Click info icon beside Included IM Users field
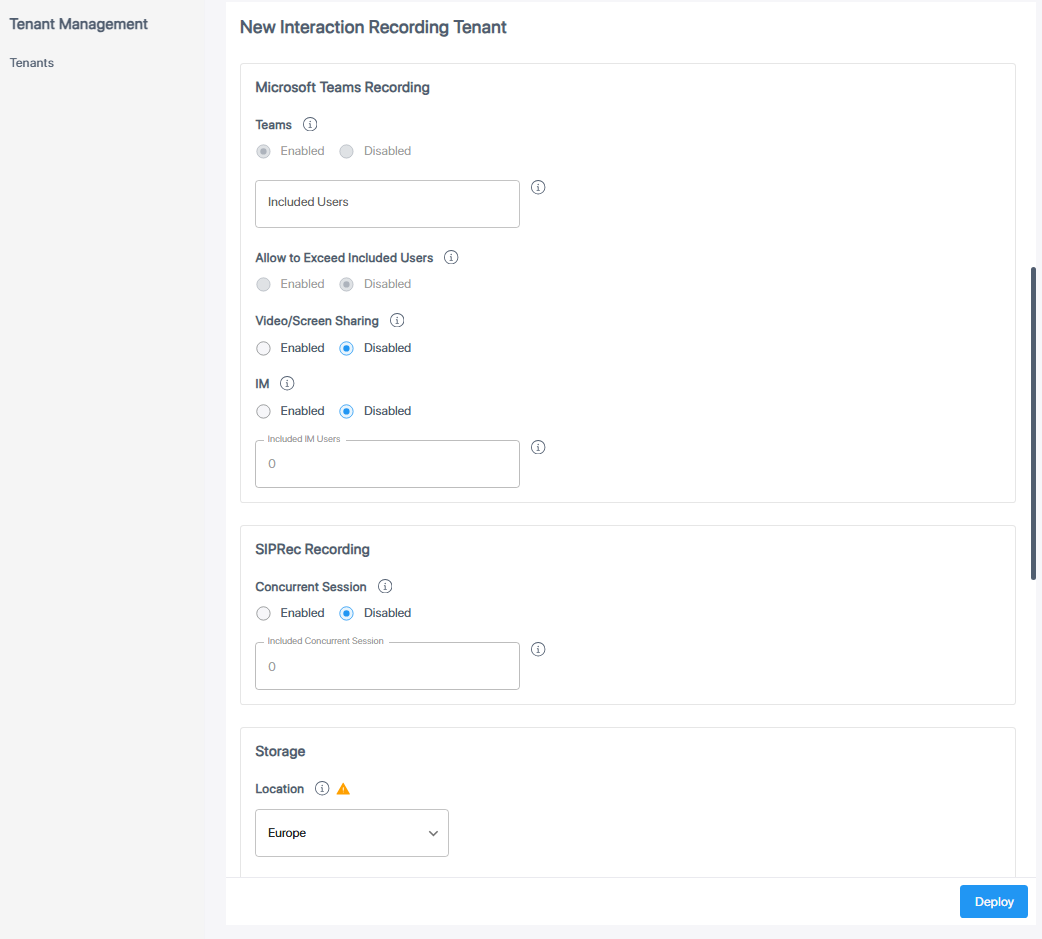Viewport: 1042px width, 939px height. pos(538,447)
